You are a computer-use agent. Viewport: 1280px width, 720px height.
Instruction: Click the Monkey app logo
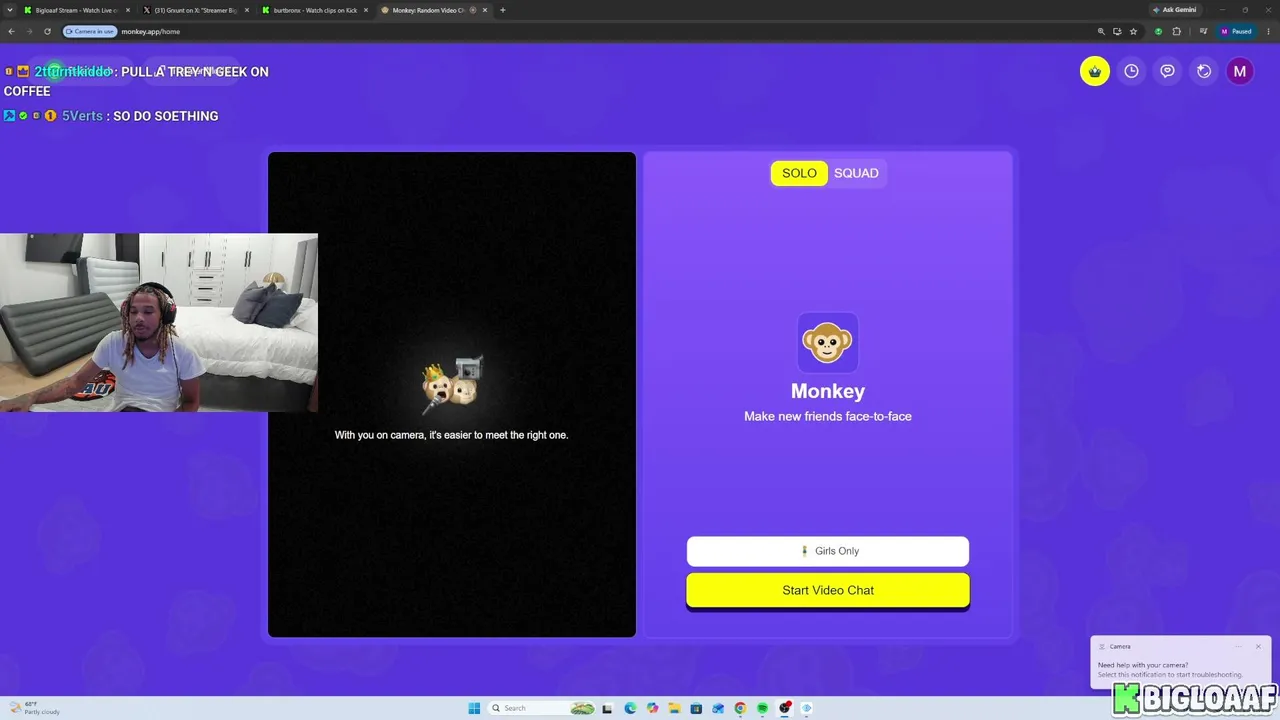pyautogui.click(x=828, y=342)
